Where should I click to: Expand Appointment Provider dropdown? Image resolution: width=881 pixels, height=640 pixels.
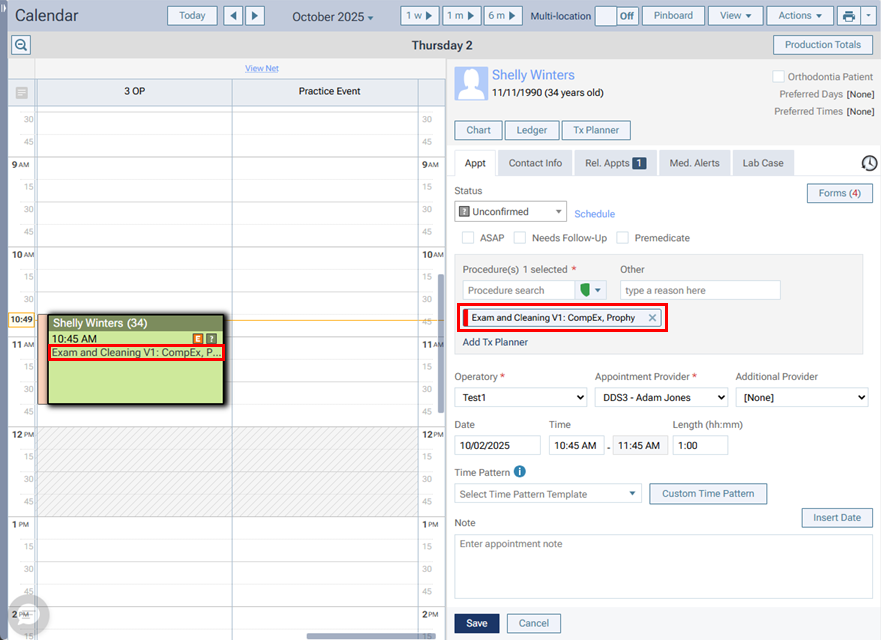click(x=661, y=397)
